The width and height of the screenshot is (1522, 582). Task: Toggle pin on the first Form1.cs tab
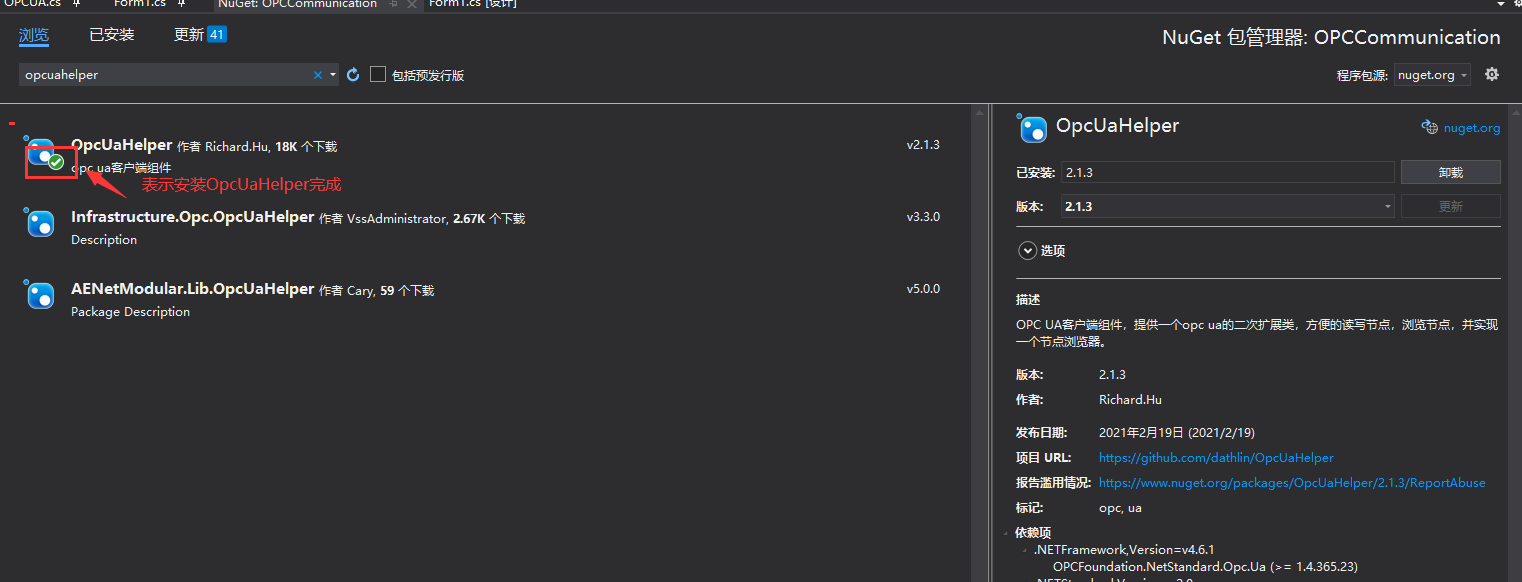pyautogui.click(x=181, y=4)
